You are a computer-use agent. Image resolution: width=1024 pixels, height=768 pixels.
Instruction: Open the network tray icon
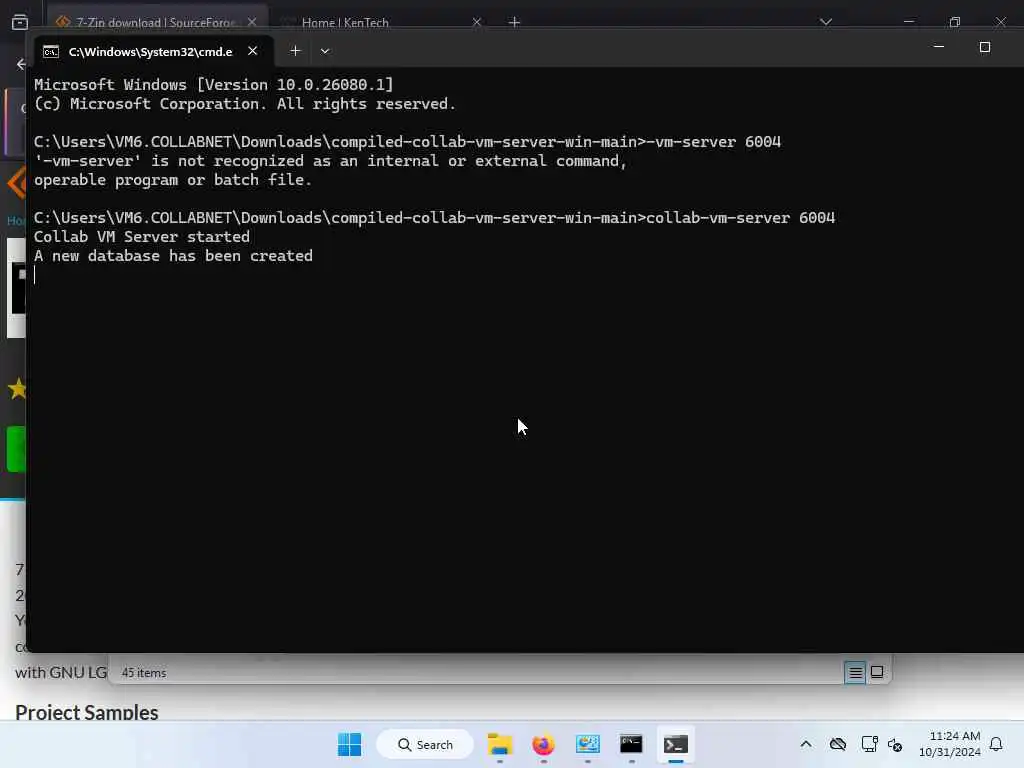(869, 744)
